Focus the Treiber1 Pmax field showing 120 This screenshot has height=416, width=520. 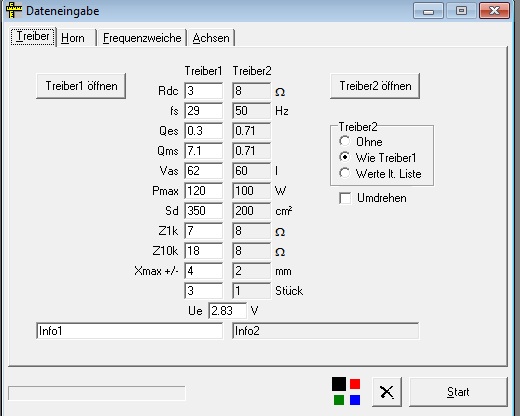pyautogui.click(x=203, y=191)
